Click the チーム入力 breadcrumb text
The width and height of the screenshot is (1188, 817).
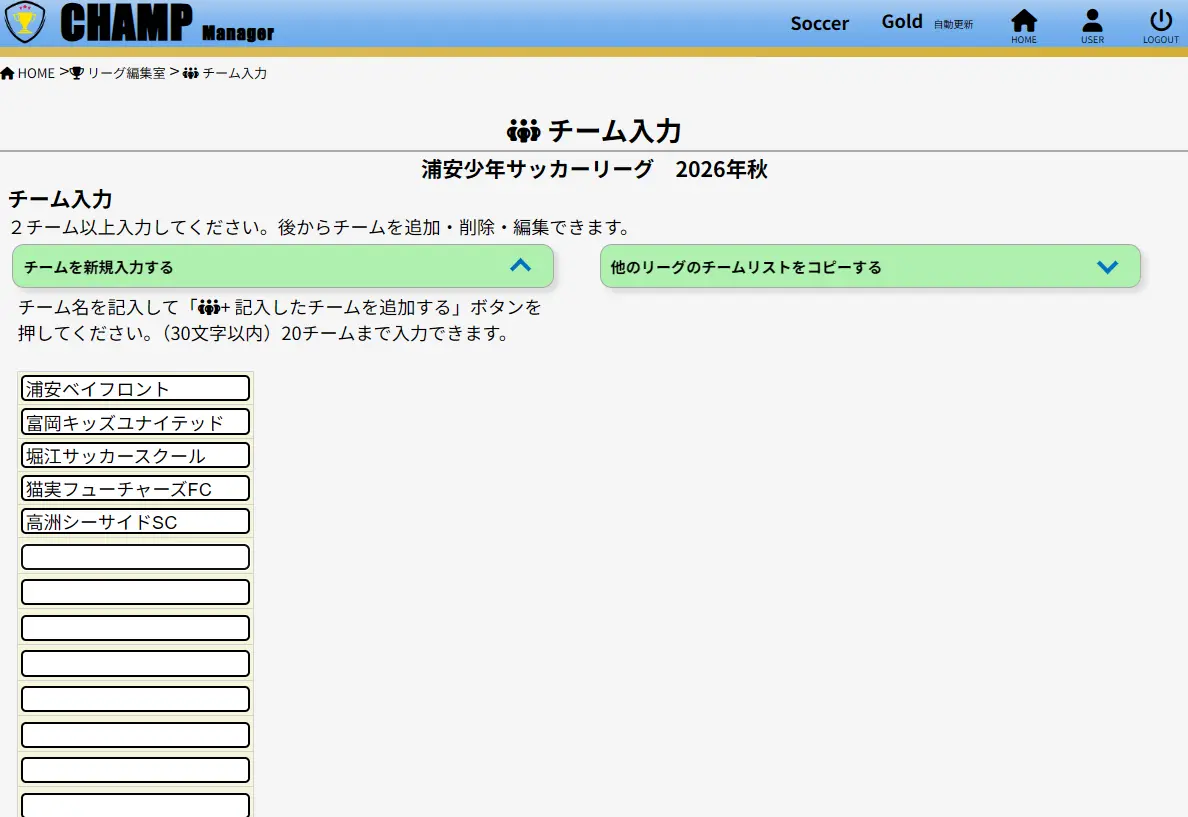pos(234,74)
